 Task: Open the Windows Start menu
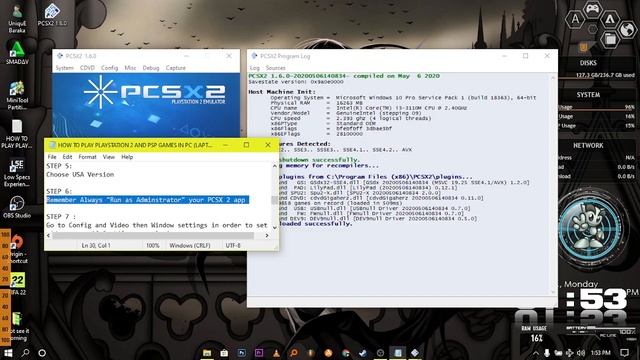[x=8, y=353]
